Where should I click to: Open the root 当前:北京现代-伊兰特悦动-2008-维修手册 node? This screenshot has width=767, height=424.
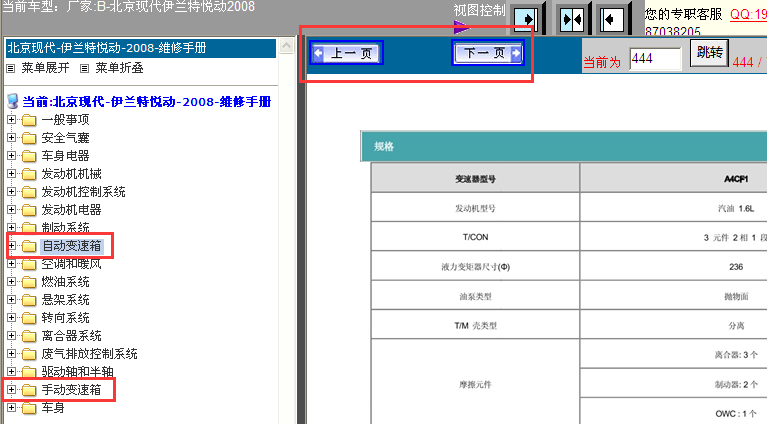pos(147,102)
